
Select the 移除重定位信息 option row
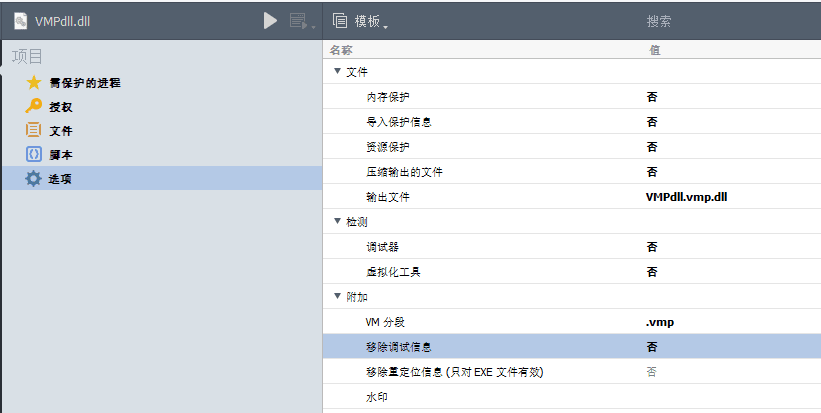click(572, 372)
